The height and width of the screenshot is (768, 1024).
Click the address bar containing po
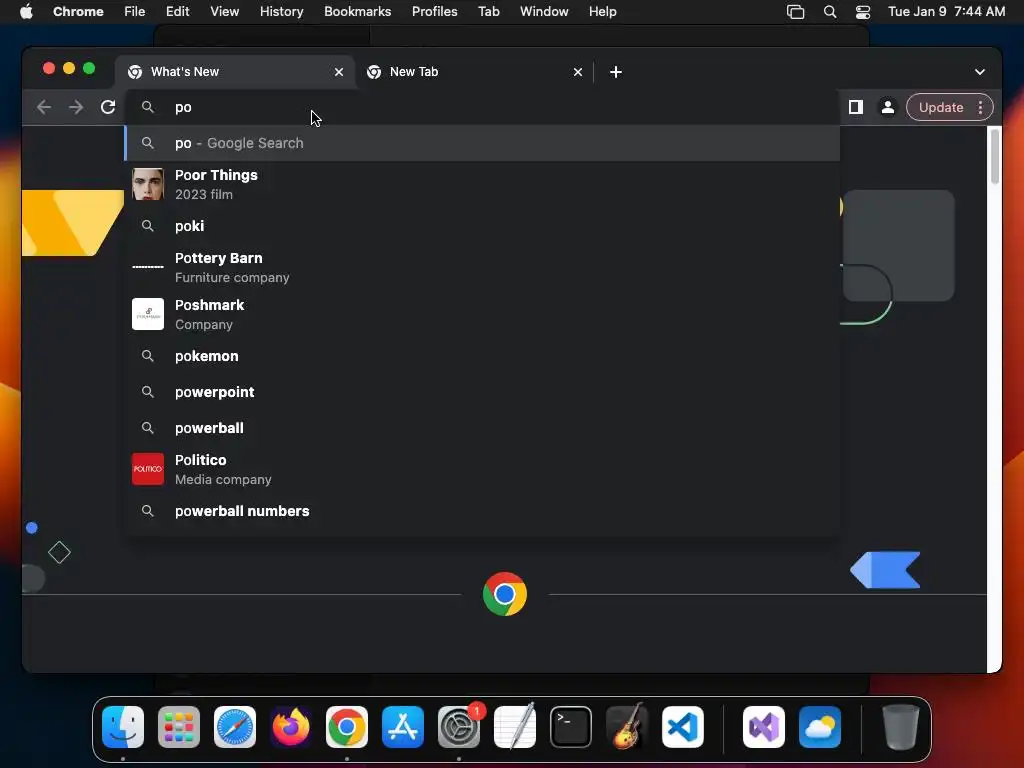pos(482,107)
